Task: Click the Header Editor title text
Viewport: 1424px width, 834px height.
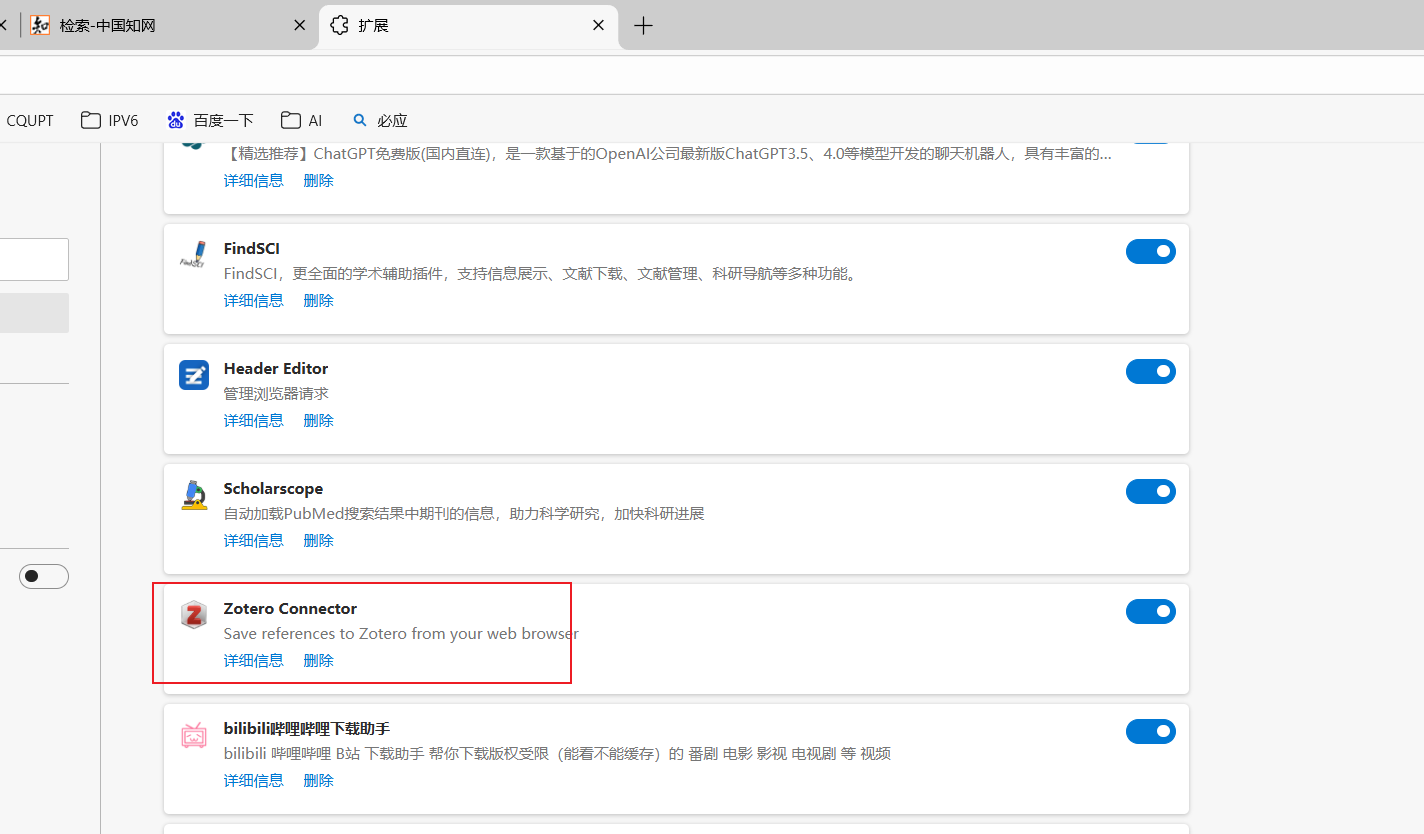Action: point(276,368)
